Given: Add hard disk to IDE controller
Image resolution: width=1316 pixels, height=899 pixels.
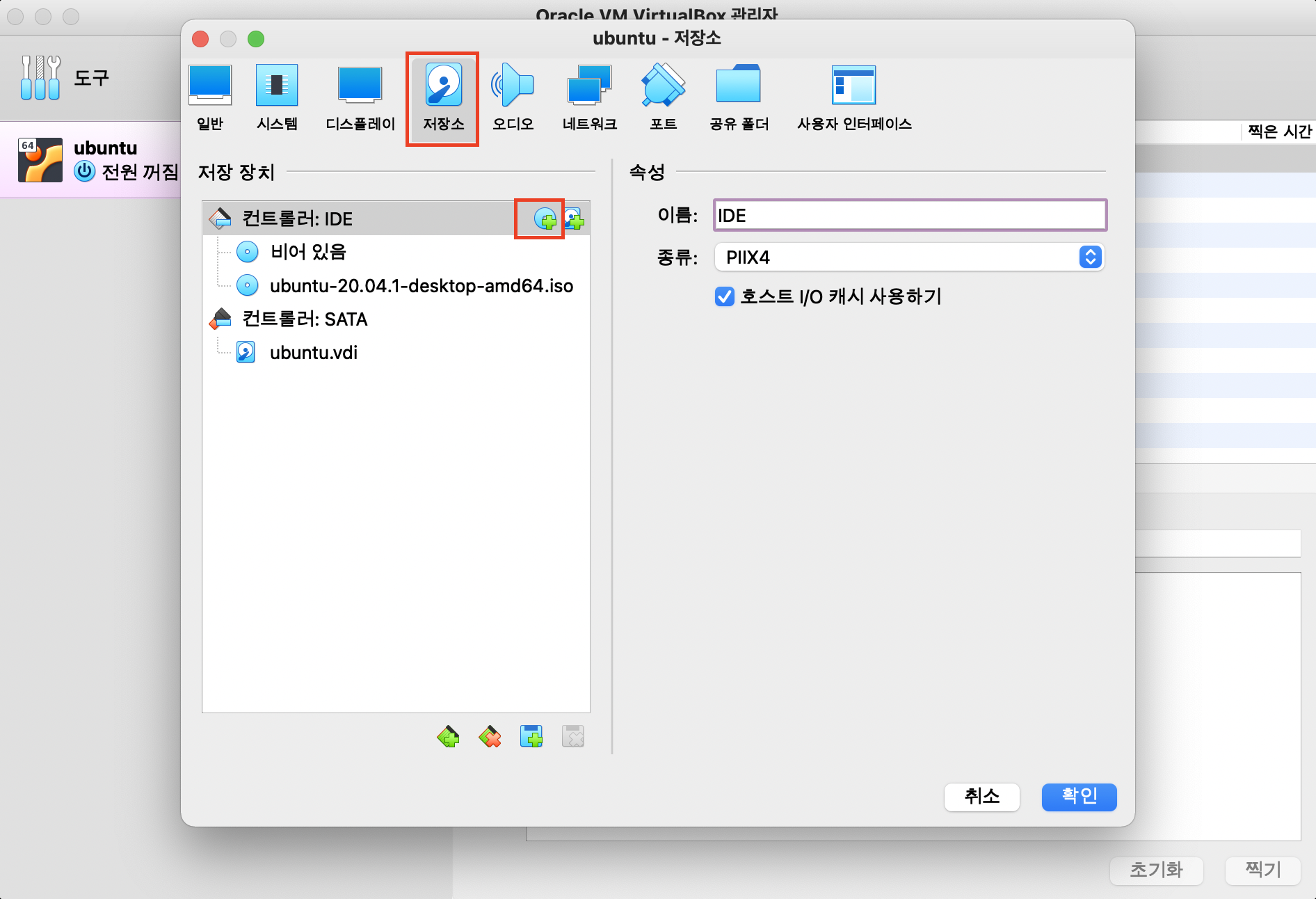Looking at the screenshot, I should click(574, 219).
